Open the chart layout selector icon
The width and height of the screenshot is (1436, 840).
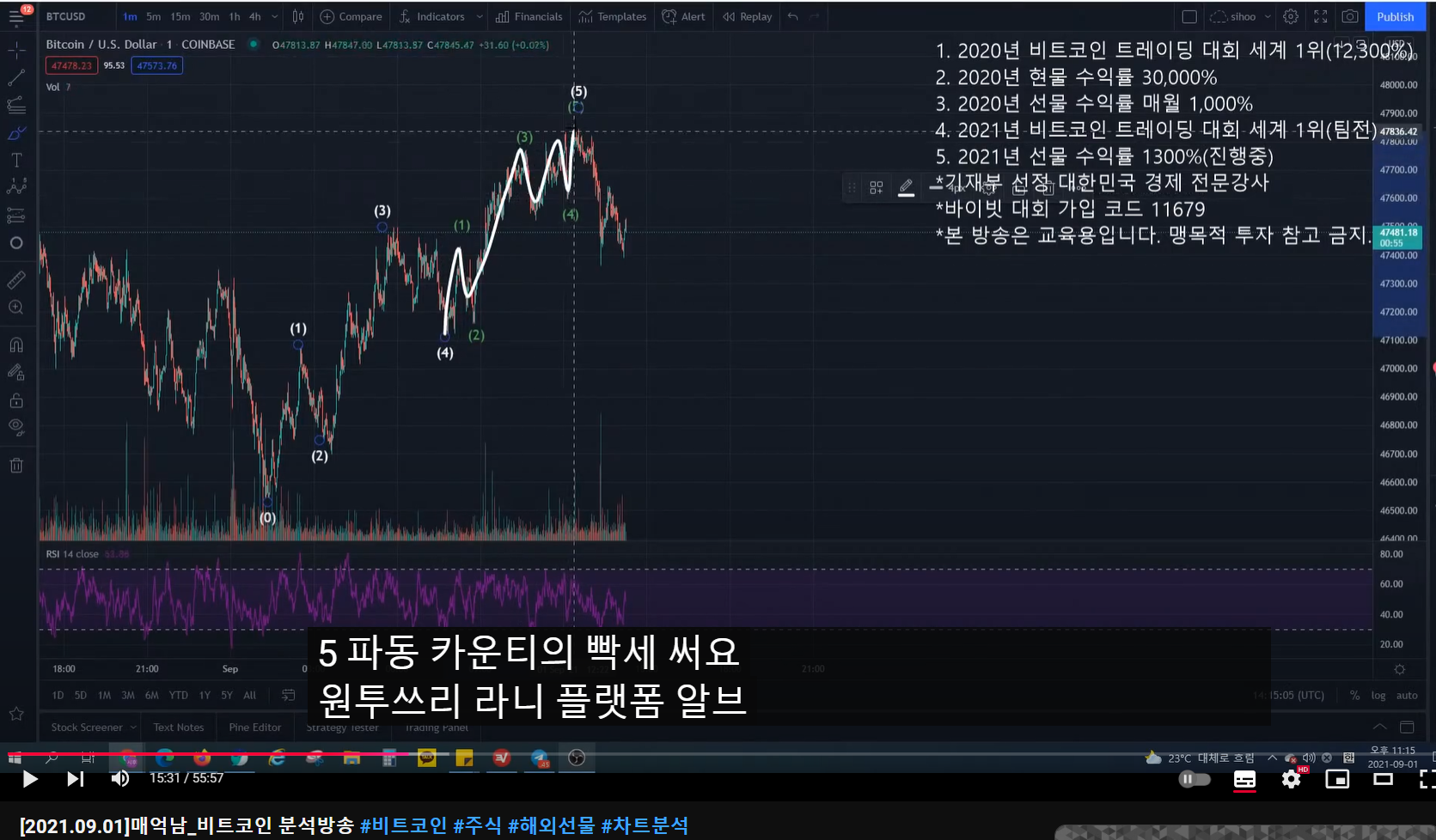1189,16
